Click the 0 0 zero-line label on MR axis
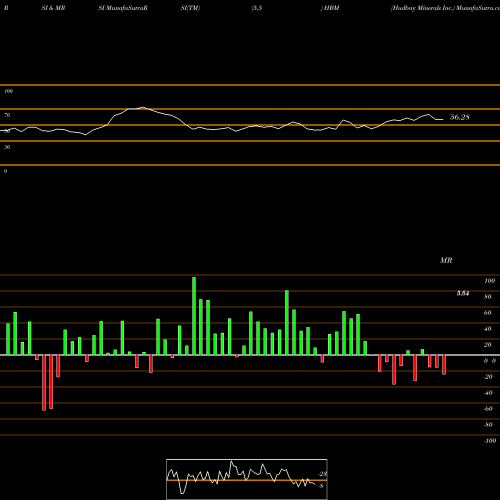500x500 pixels. coord(490,361)
